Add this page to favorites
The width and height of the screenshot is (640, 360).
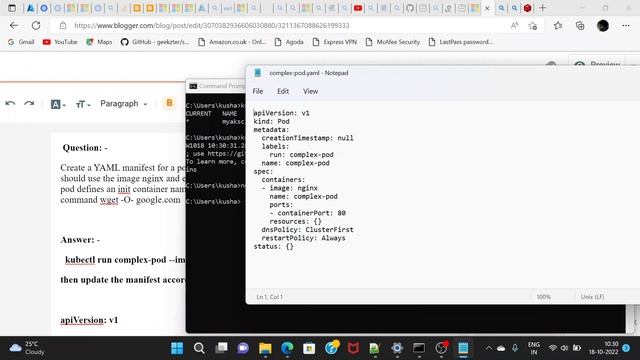pos(533,26)
